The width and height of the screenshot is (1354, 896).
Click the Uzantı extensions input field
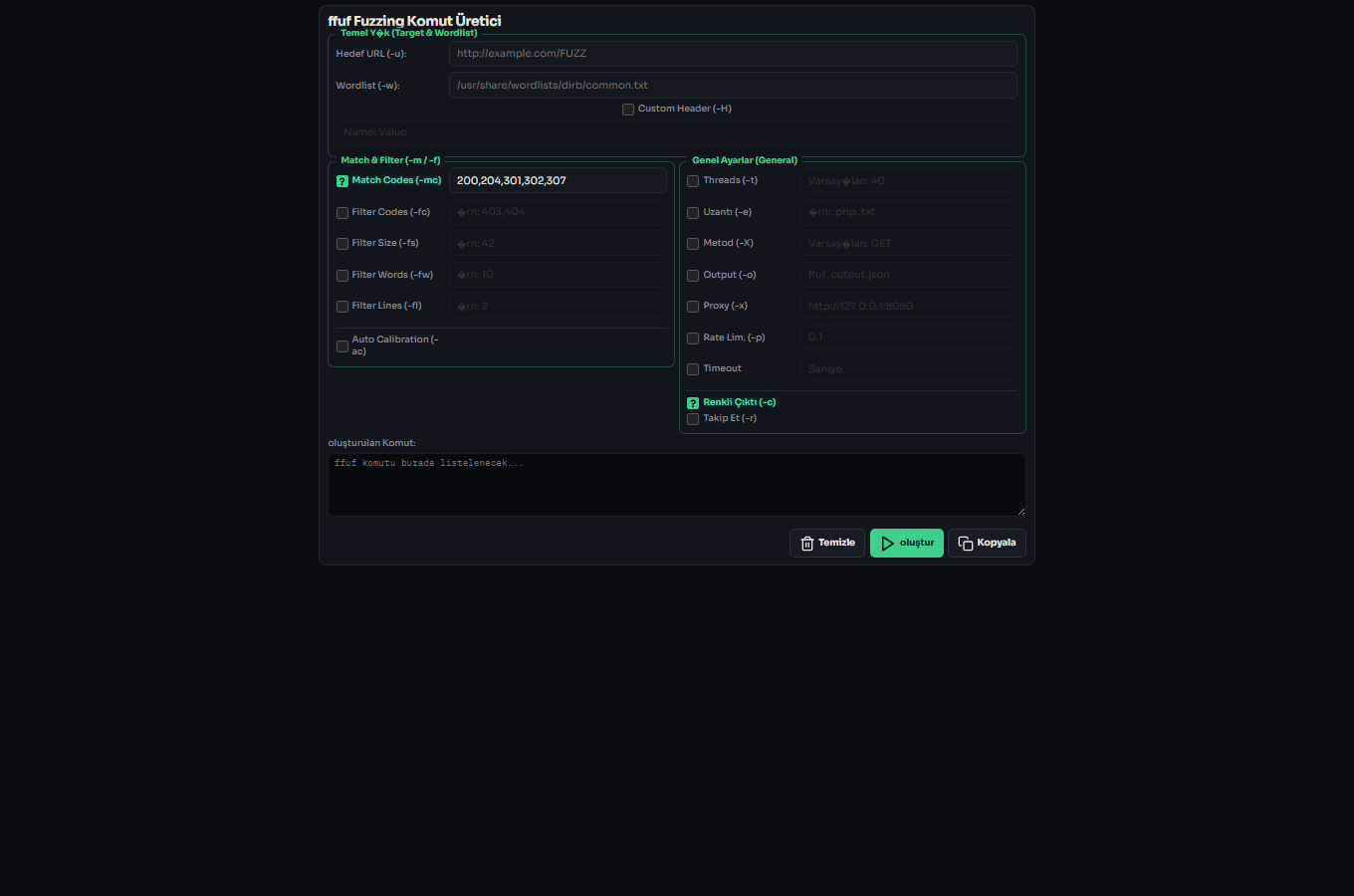tap(909, 212)
